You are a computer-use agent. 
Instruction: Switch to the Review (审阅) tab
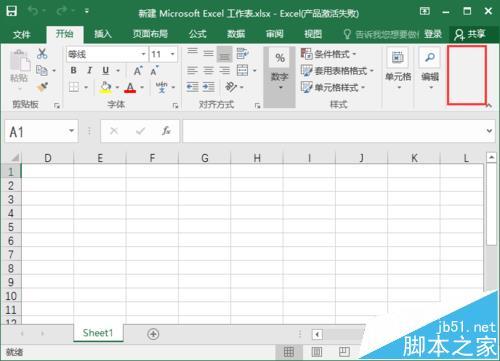[274, 34]
